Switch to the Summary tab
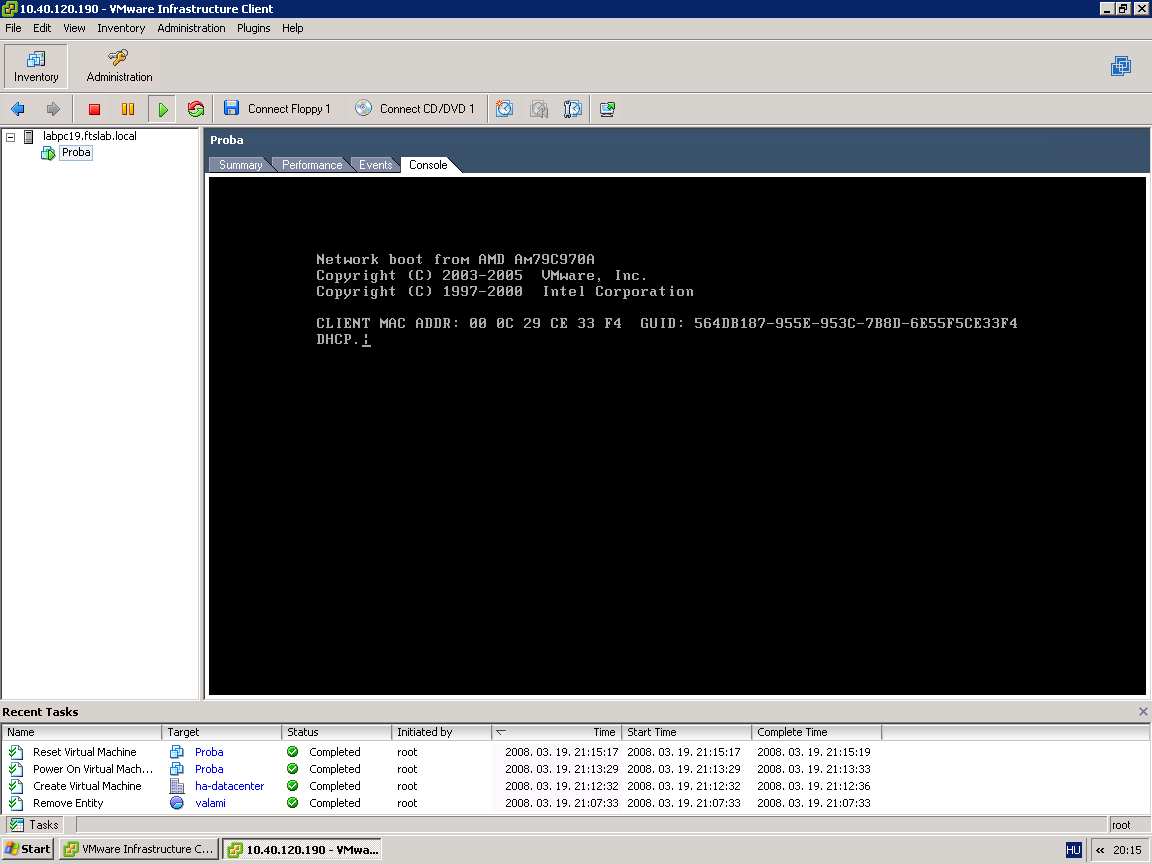This screenshot has width=1152, height=864. point(240,165)
